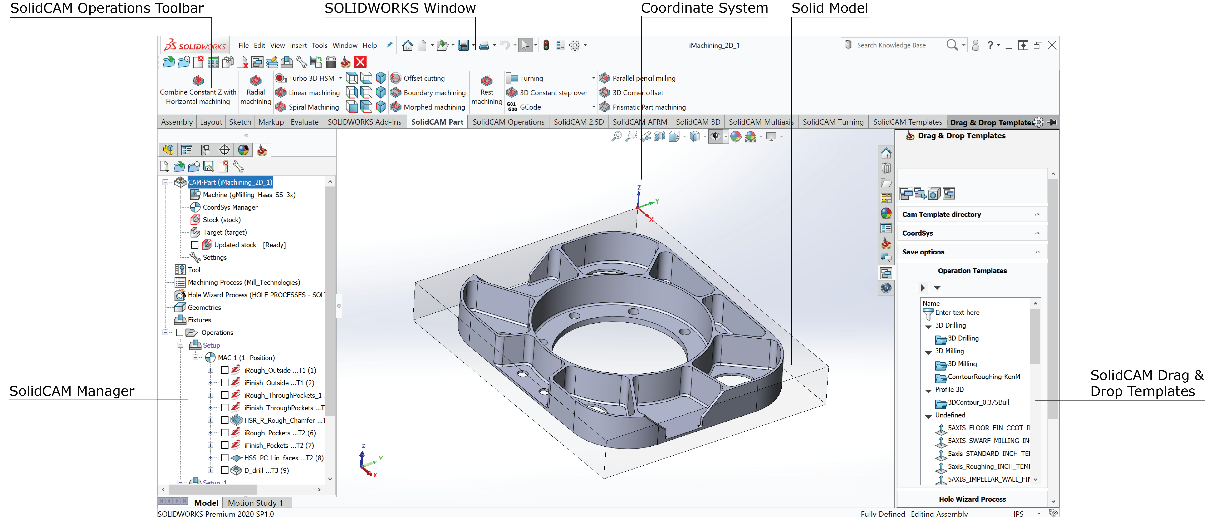1217x523 pixels.
Task: Click the Save icon in SOLIDWORKS toolbar
Action: pyautogui.click(x=463, y=45)
